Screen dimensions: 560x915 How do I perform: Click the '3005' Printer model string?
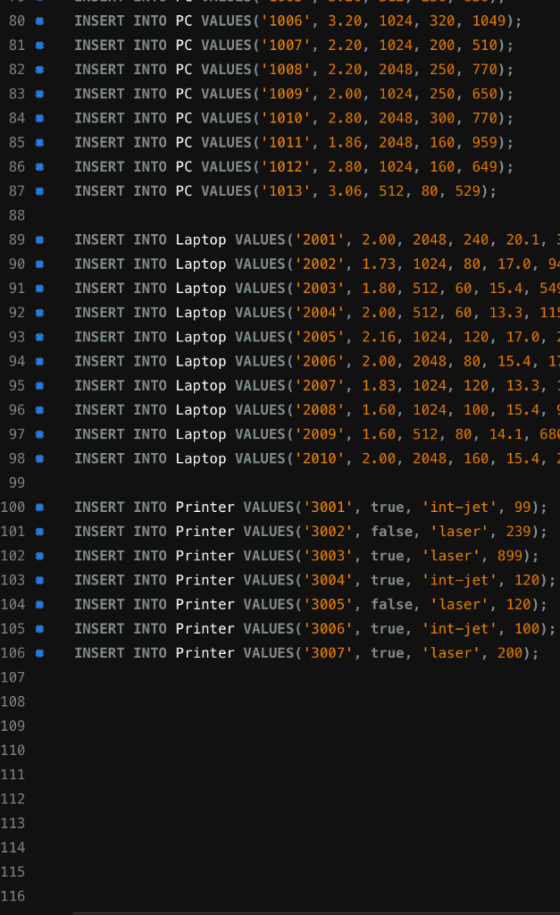pyautogui.click(x=328, y=605)
